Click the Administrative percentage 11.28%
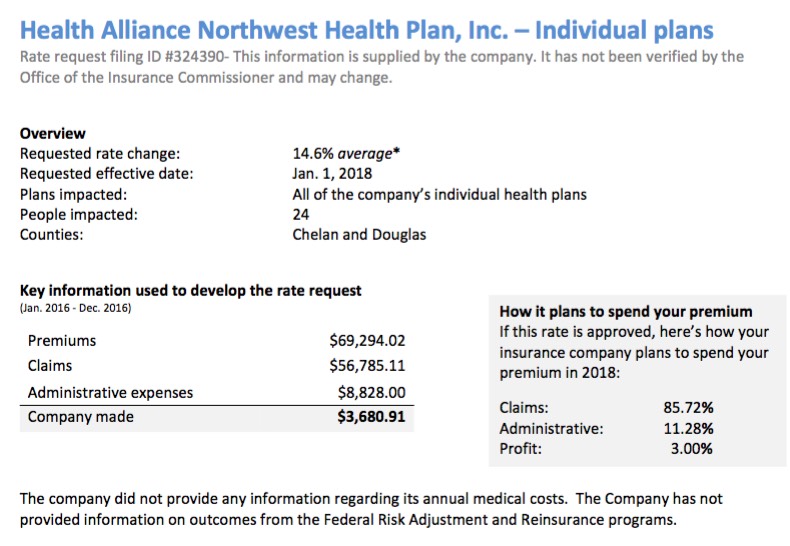790x546 pixels. pos(687,428)
